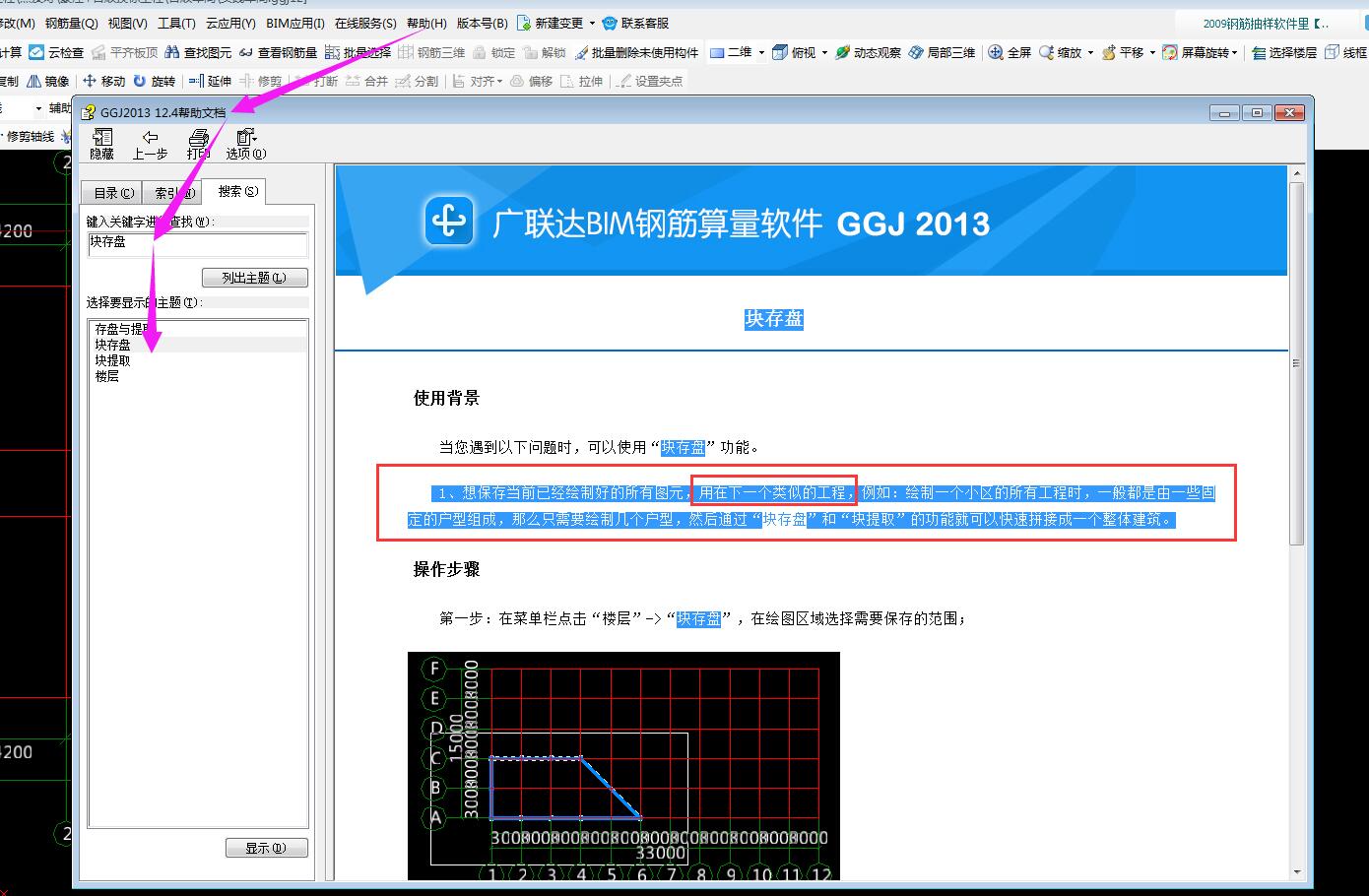The width and height of the screenshot is (1369, 896).
Task: Select the 平移 pan tool
Action: tap(1123, 52)
